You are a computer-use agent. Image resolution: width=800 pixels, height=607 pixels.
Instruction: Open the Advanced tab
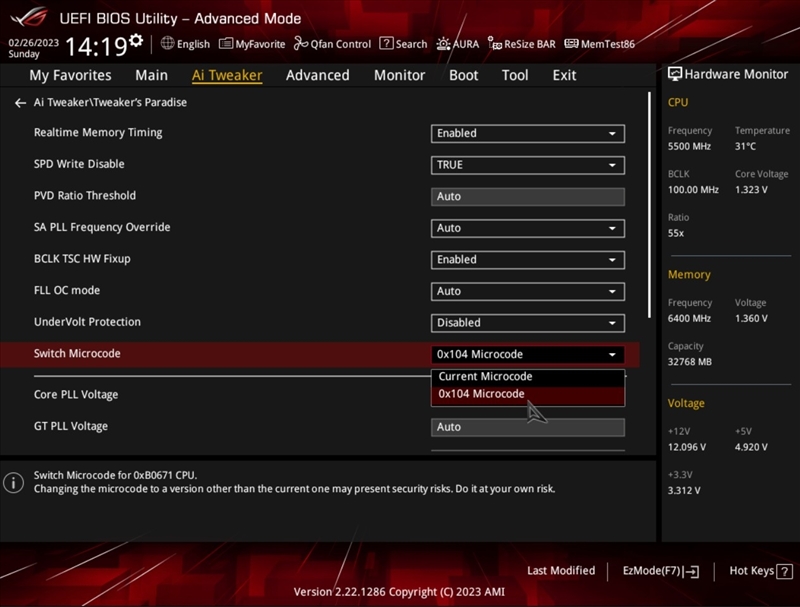point(318,75)
